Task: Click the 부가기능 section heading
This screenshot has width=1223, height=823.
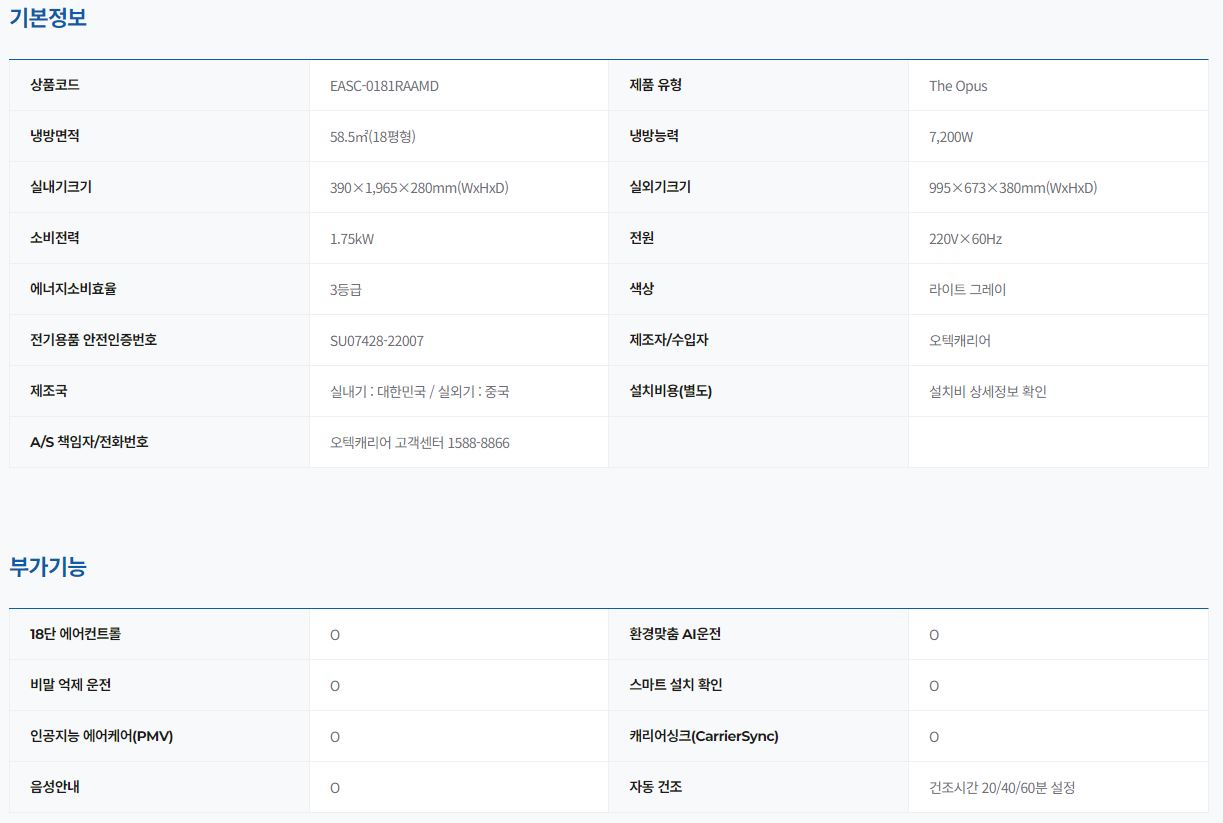Action: [48, 567]
